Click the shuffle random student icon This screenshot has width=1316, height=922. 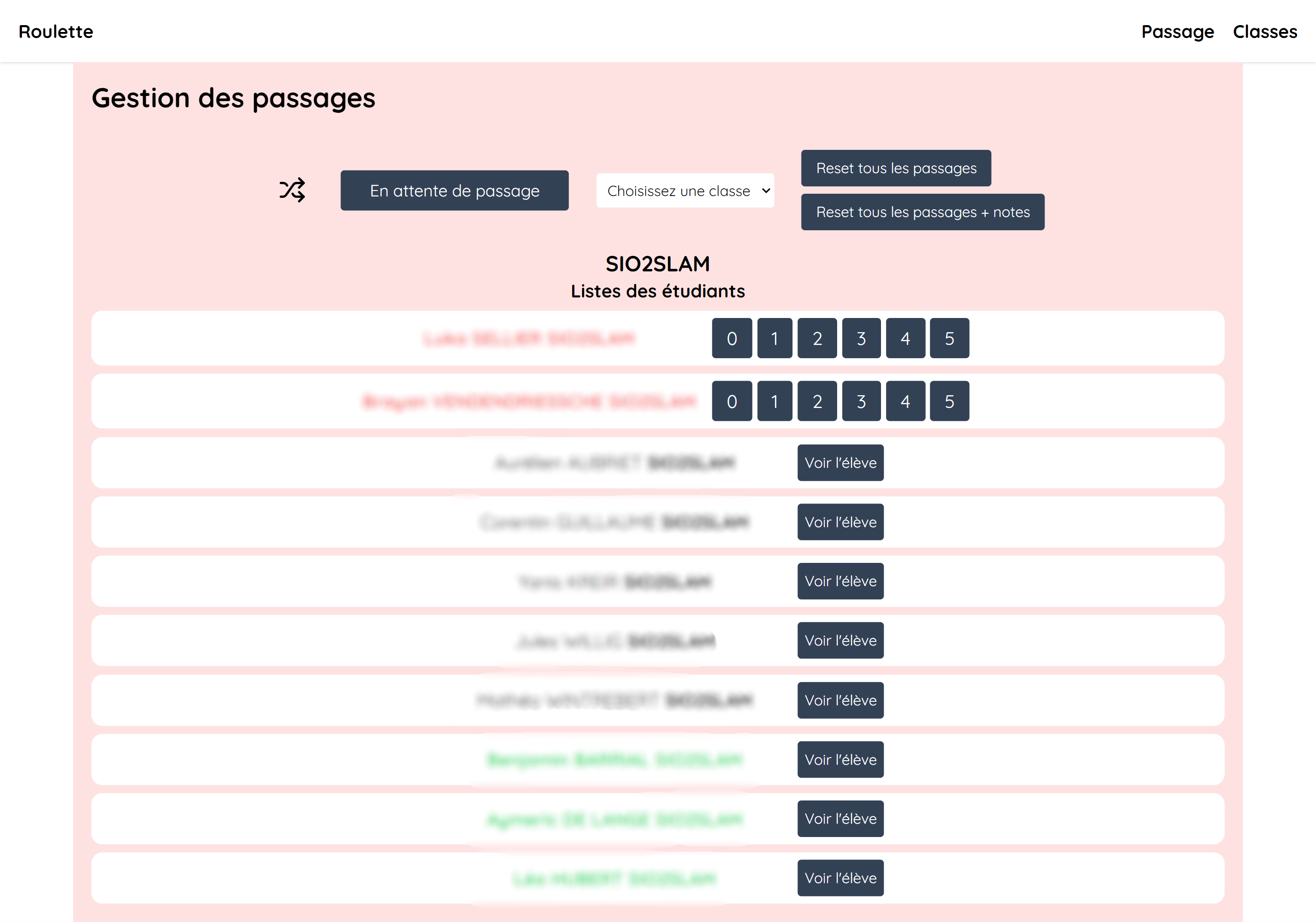292,190
